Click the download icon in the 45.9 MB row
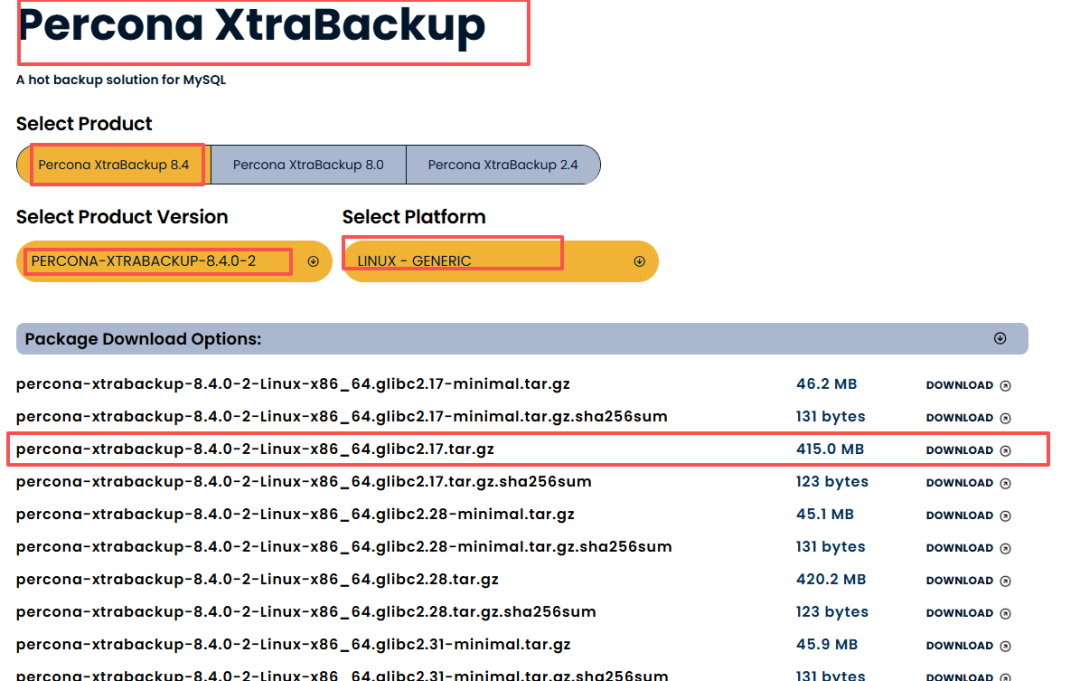Screen dimensions: 1080x681 (x=1006, y=646)
